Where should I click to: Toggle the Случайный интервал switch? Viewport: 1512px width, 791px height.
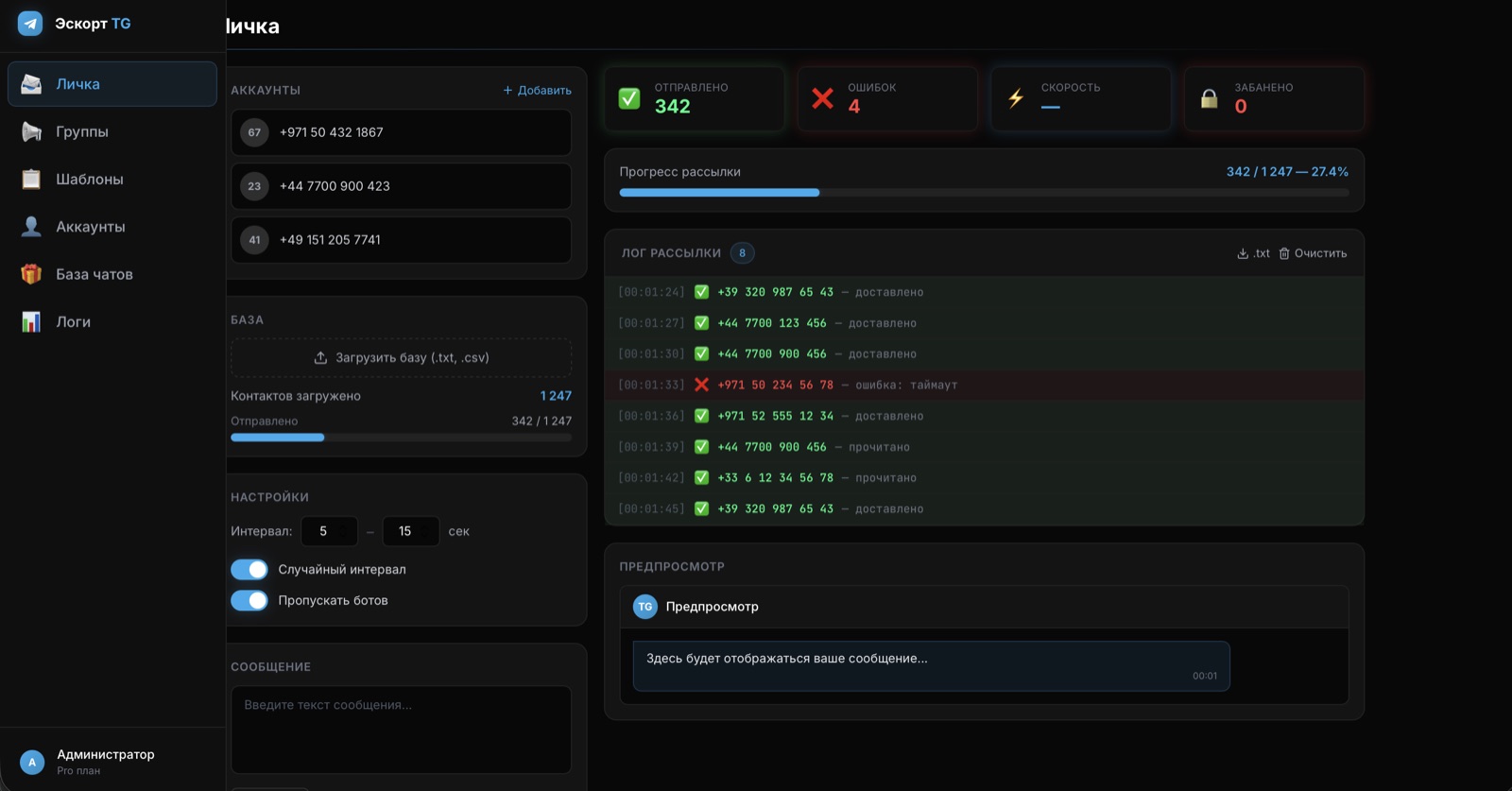pos(249,569)
